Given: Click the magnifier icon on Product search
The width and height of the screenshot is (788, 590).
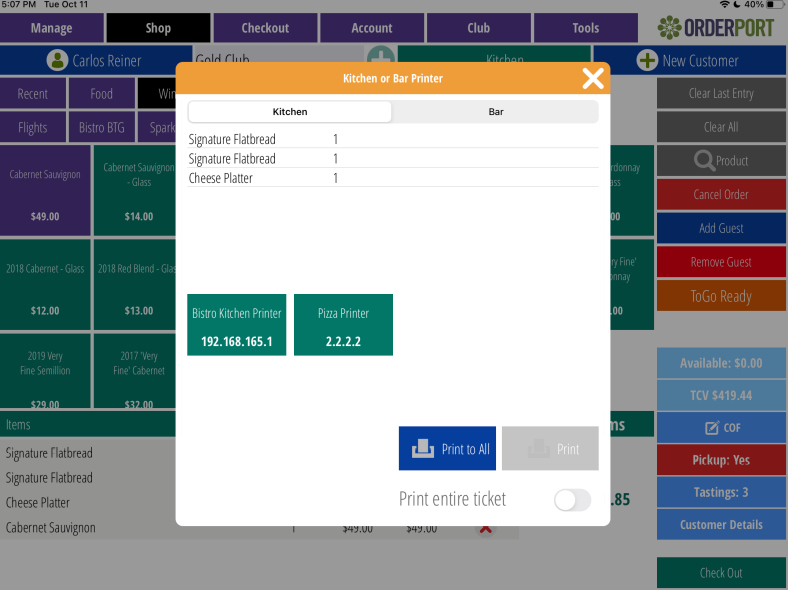Looking at the screenshot, I should 704,161.
